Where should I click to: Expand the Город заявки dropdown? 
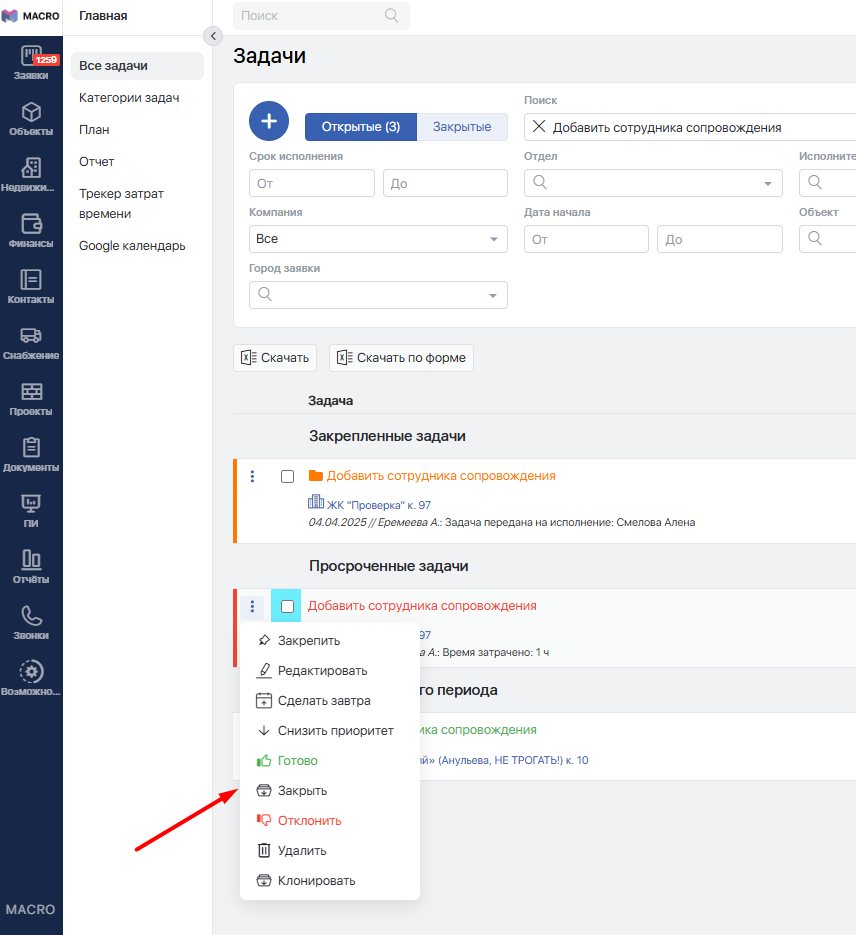378,295
